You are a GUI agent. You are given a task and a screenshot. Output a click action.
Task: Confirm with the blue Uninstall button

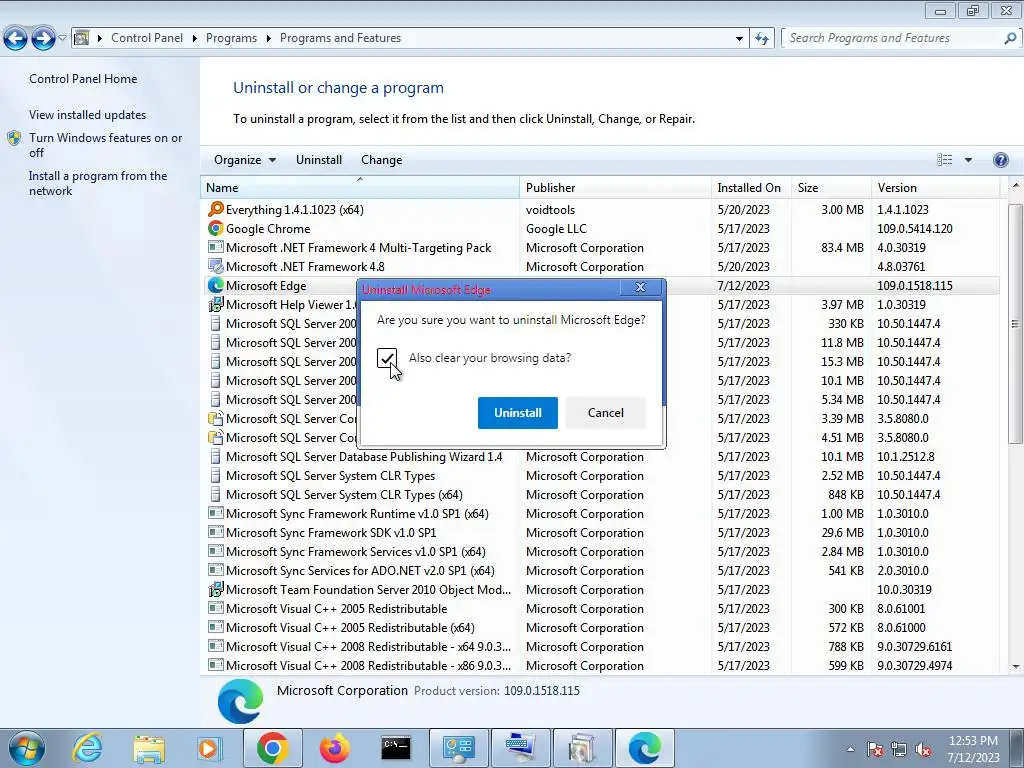[518, 413]
